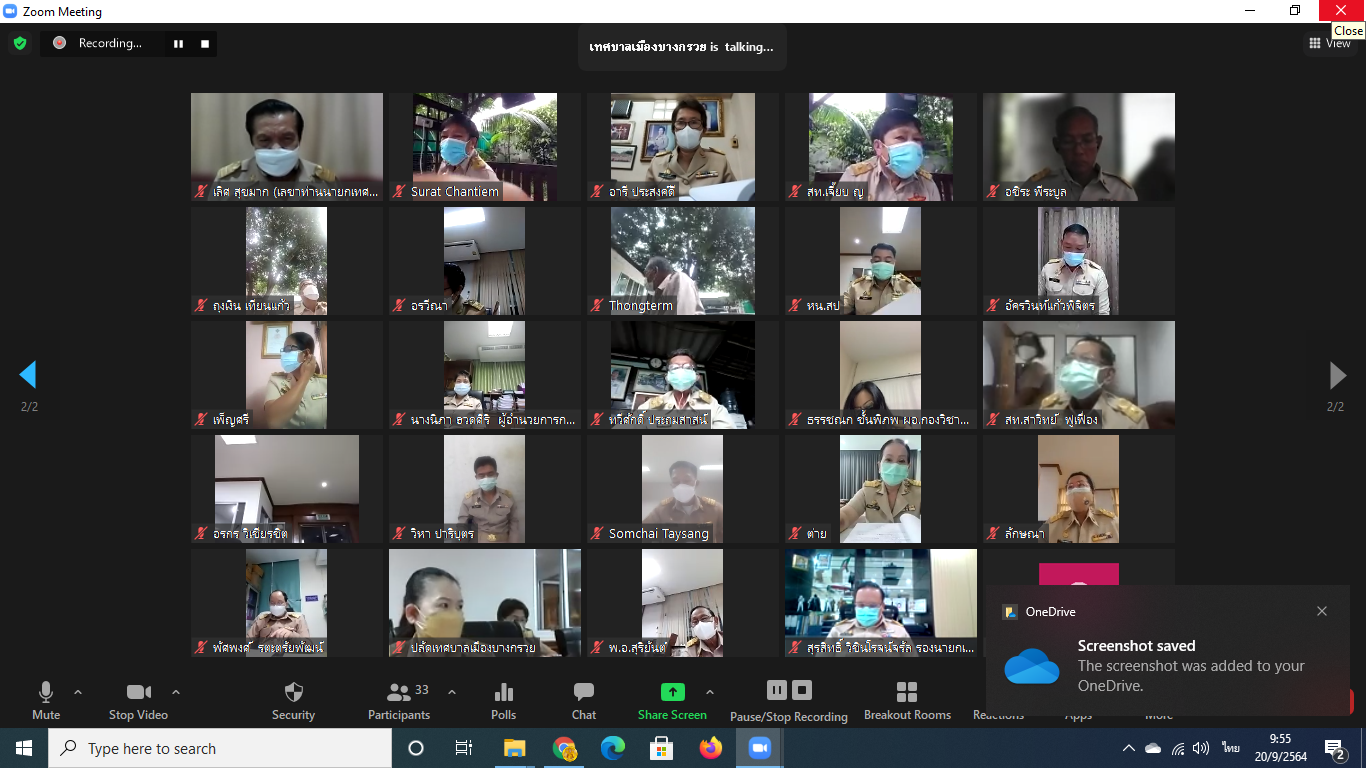Open Cortana circle icon on taskbar
The image size is (1366, 768).
pos(416,748)
